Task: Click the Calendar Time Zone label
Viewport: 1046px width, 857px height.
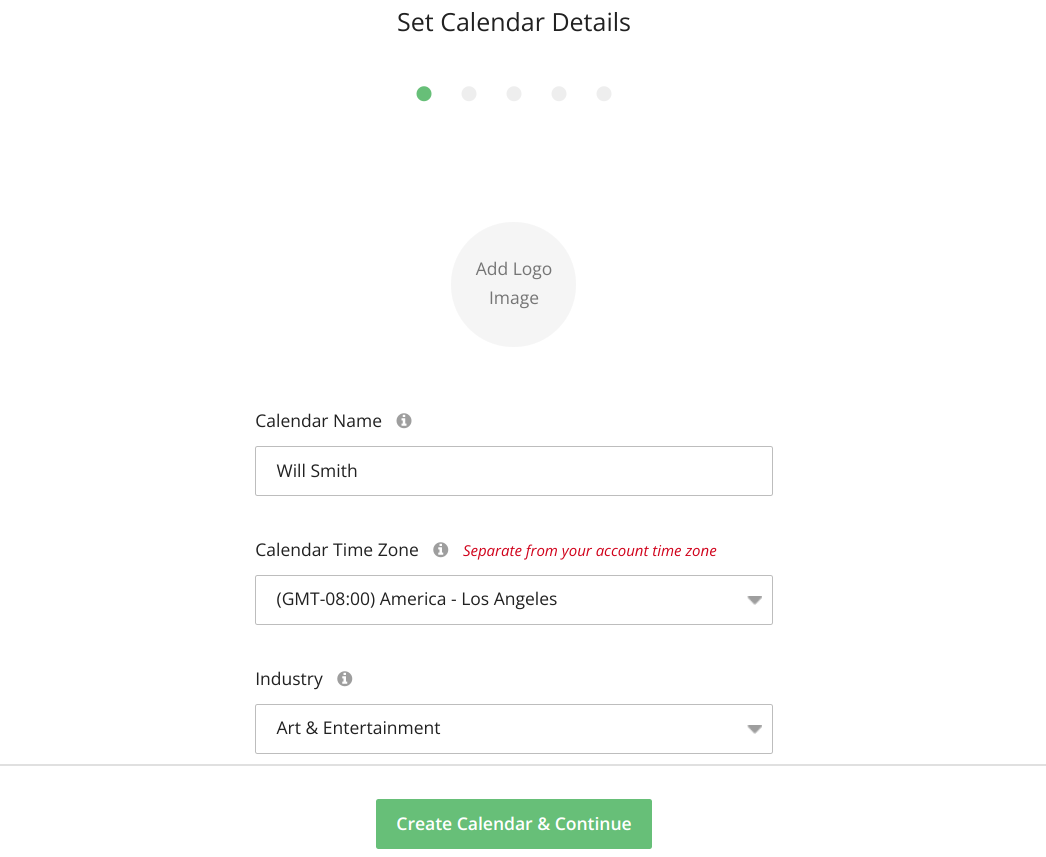Action: coord(336,550)
